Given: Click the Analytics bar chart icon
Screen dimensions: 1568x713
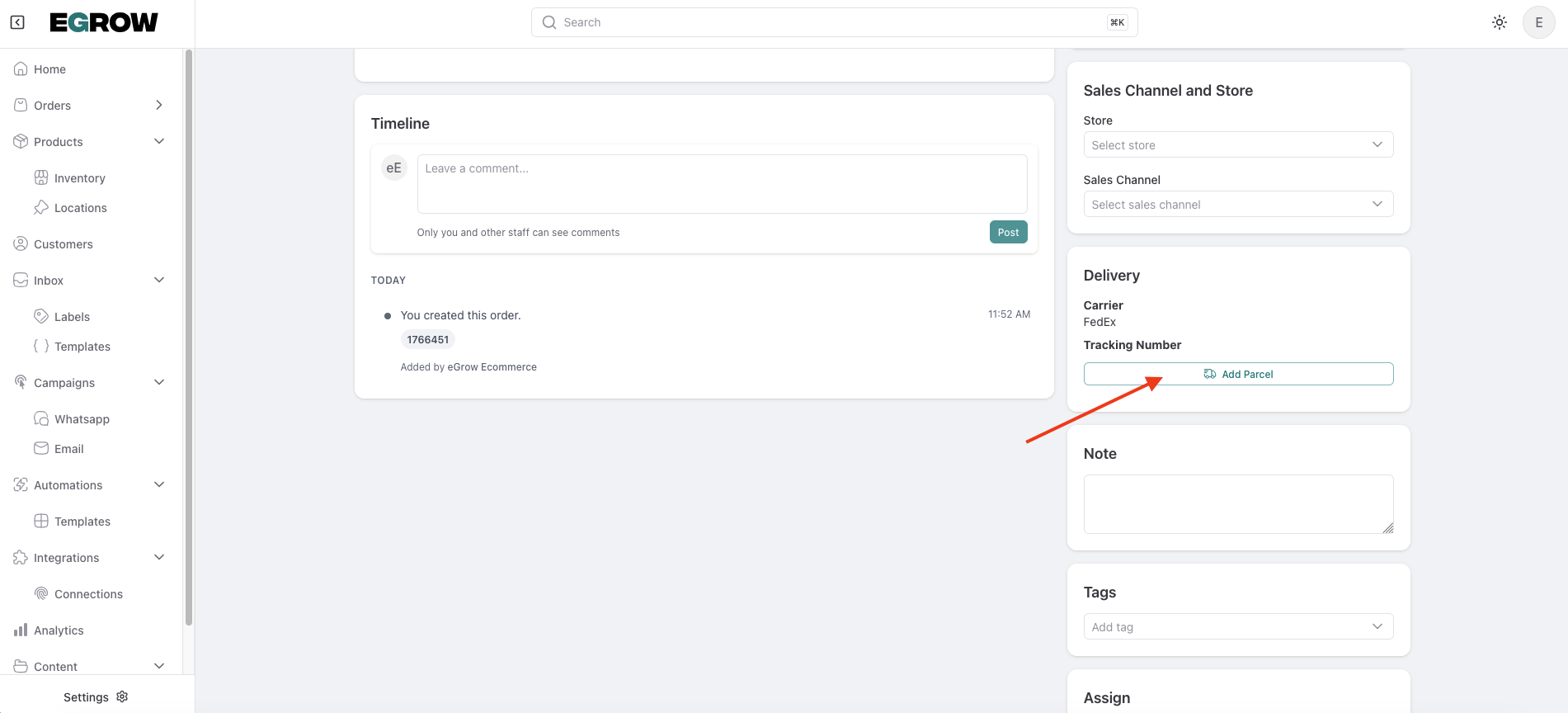Looking at the screenshot, I should [21, 630].
